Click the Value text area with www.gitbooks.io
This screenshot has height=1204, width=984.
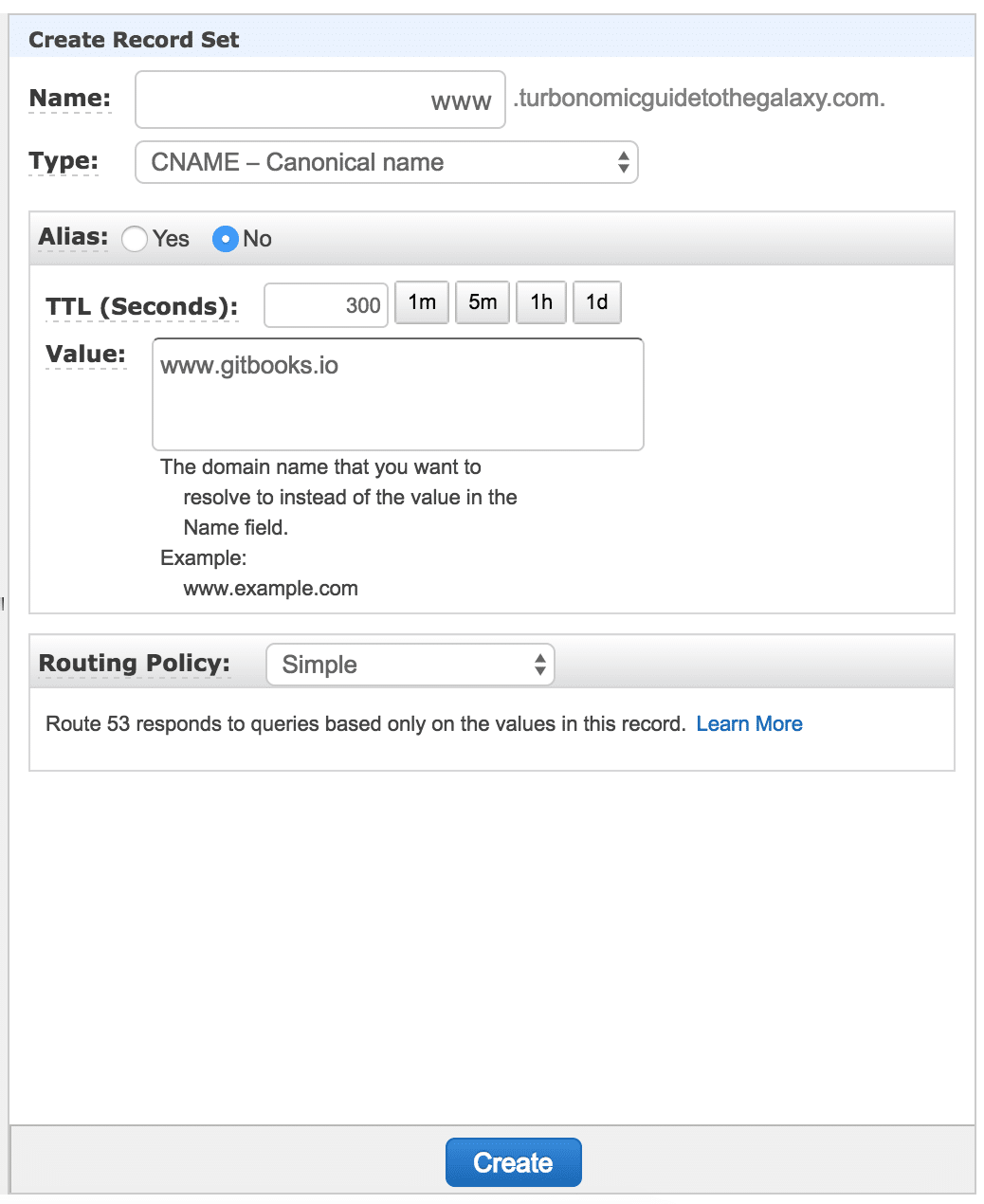[398, 393]
